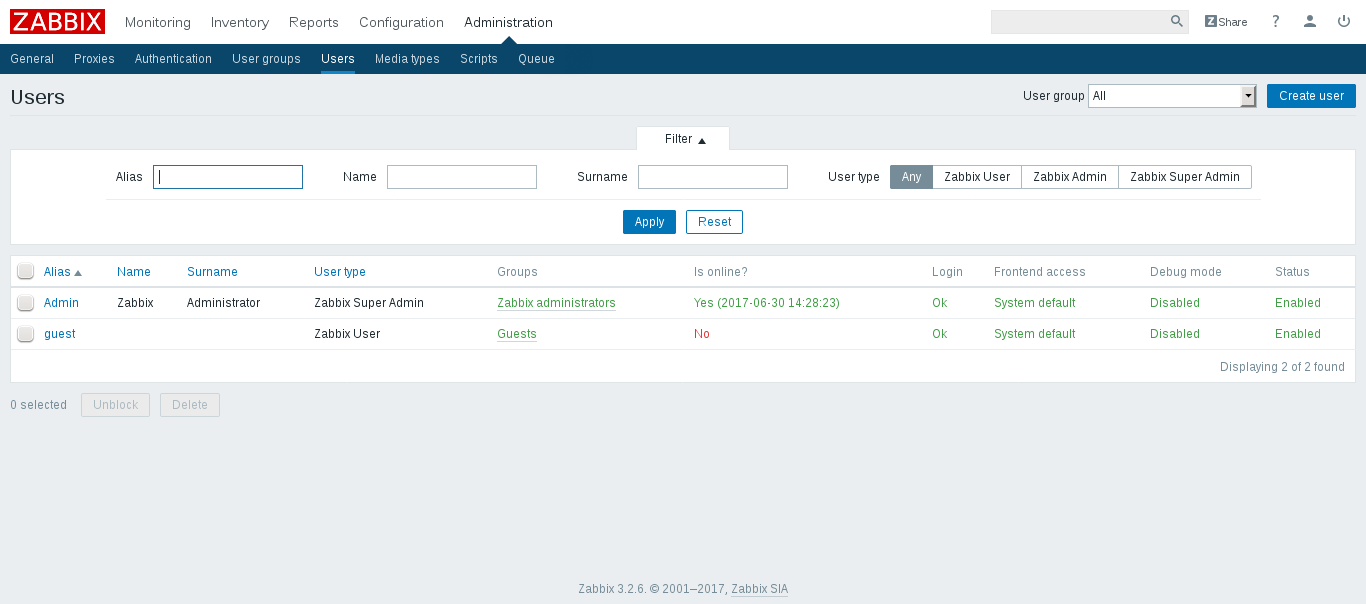Open the global search magnifier icon
This screenshot has width=1366, height=604.
click(x=1176, y=21)
